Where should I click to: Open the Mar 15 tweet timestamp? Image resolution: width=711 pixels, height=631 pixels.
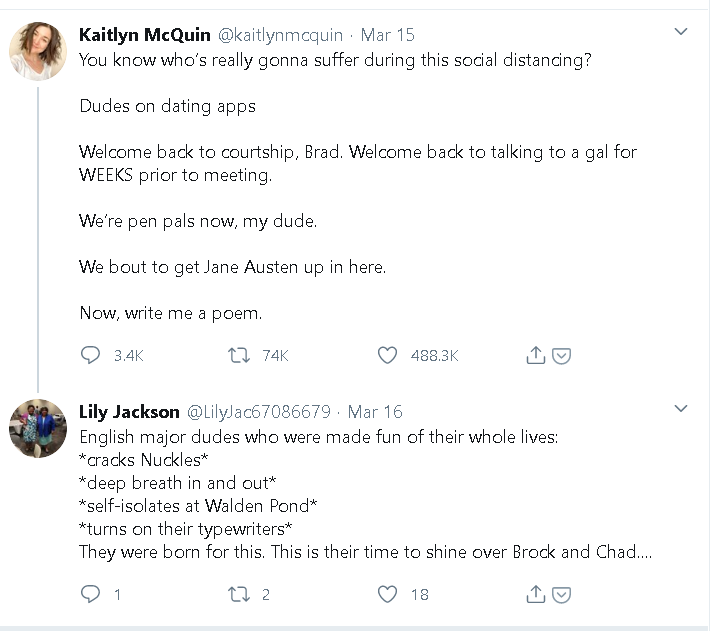tap(387, 35)
